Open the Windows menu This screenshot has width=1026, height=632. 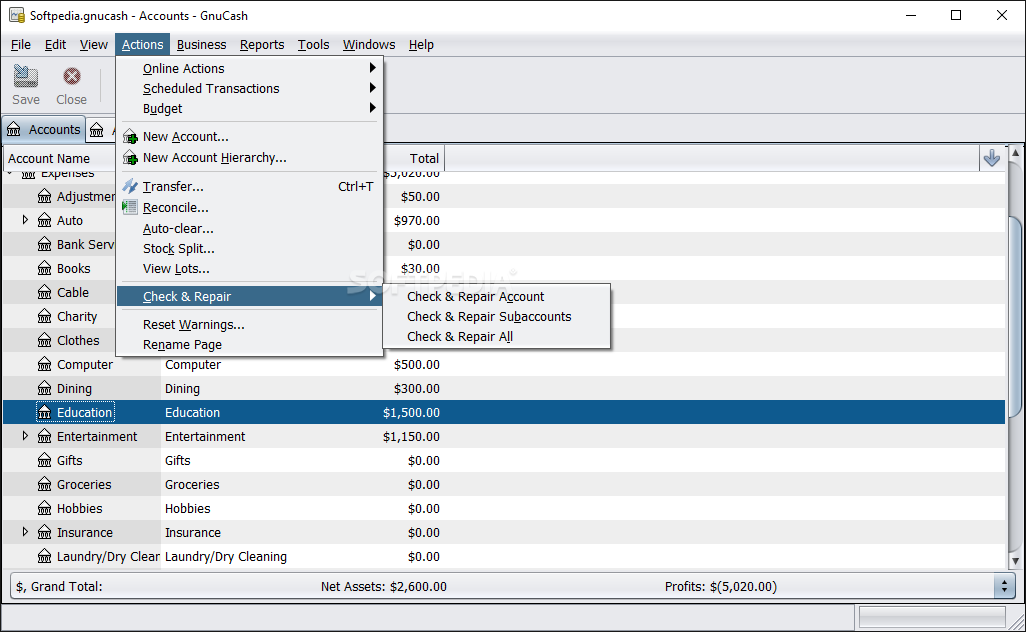(x=369, y=44)
